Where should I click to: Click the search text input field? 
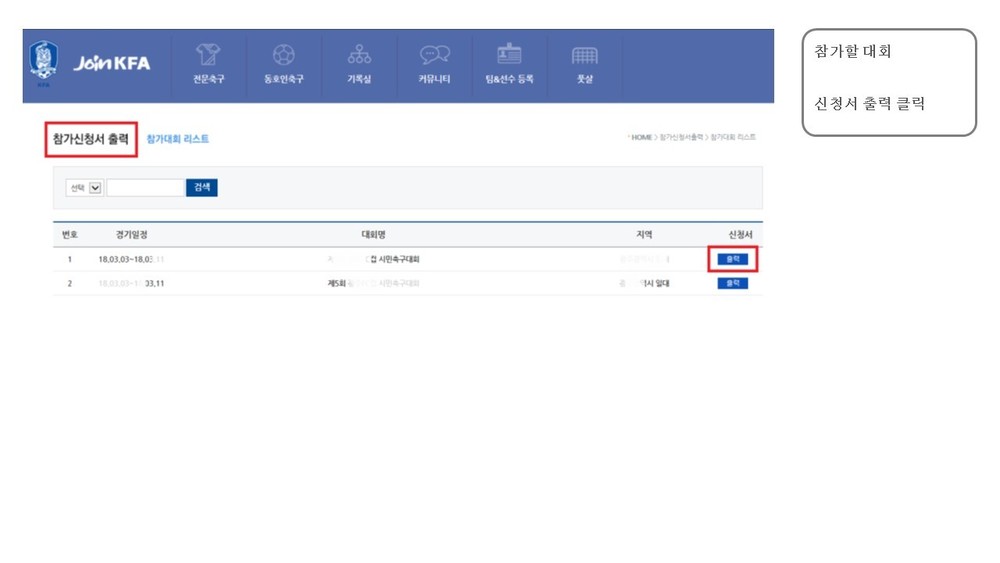pos(145,187)
